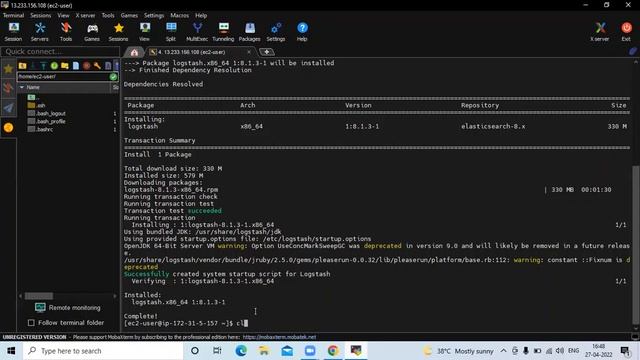The image size is (640, 360).
Task: Open Google Chrome from the taskbar
Action: (333, 351)
